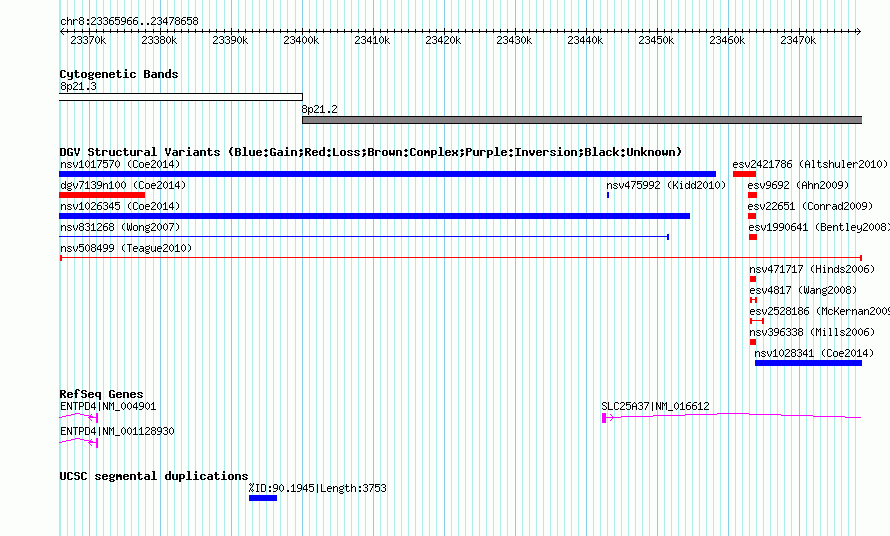Click the chr8:23365966..23478658 coordinate label
890x536 pixels.
click(129, 21)
